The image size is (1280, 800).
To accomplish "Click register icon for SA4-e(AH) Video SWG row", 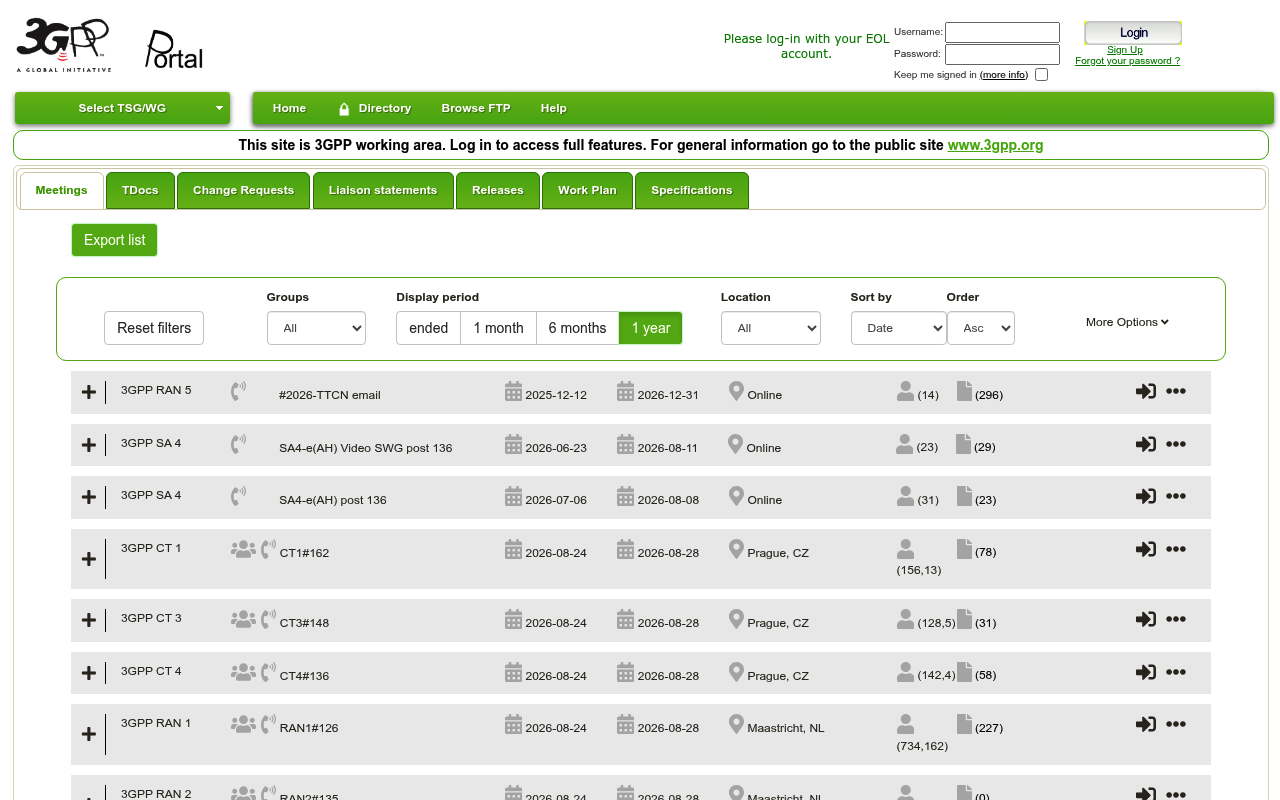I will [x=1146, y=444].
